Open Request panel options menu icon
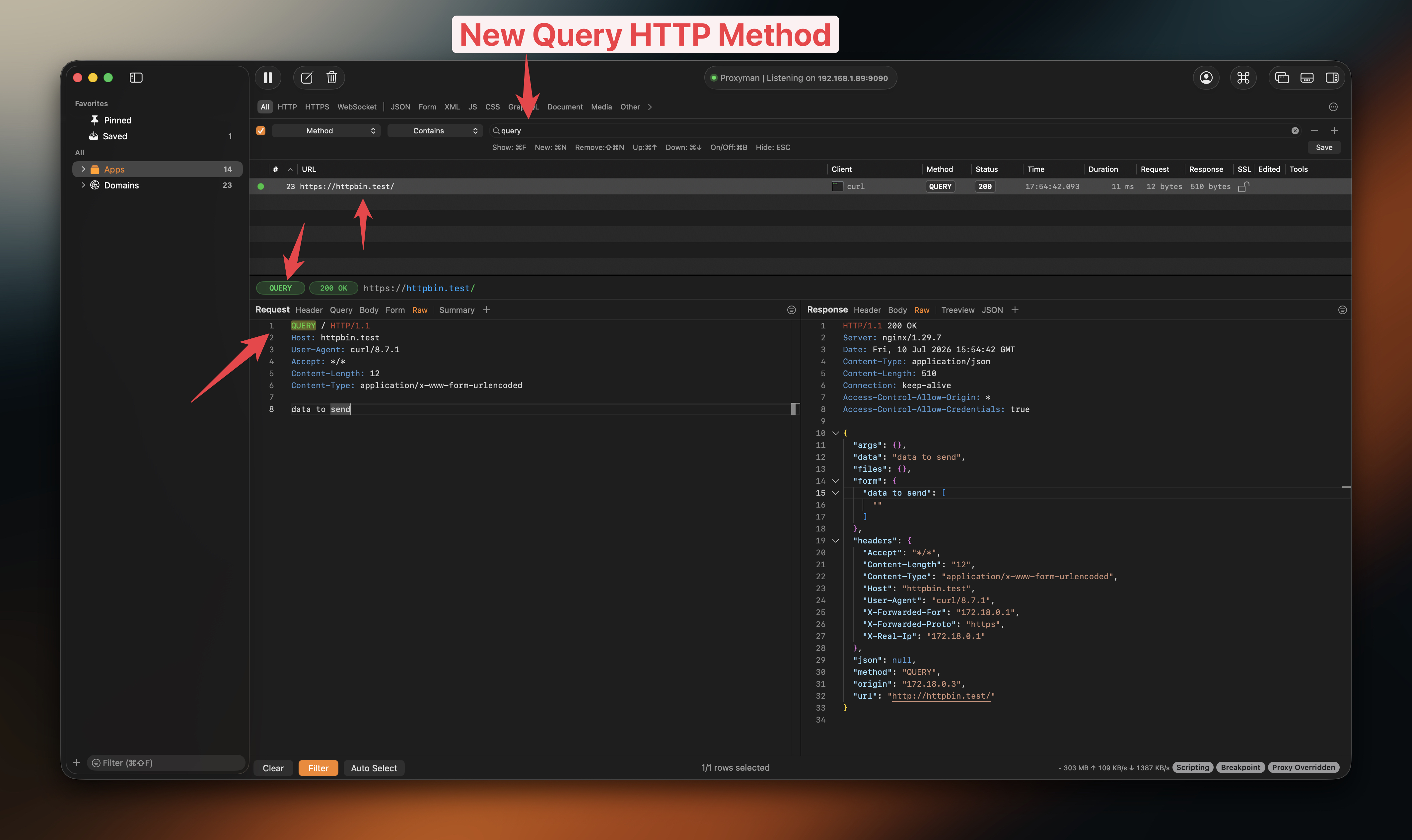The image size is (1412, 840). [791, 310]
